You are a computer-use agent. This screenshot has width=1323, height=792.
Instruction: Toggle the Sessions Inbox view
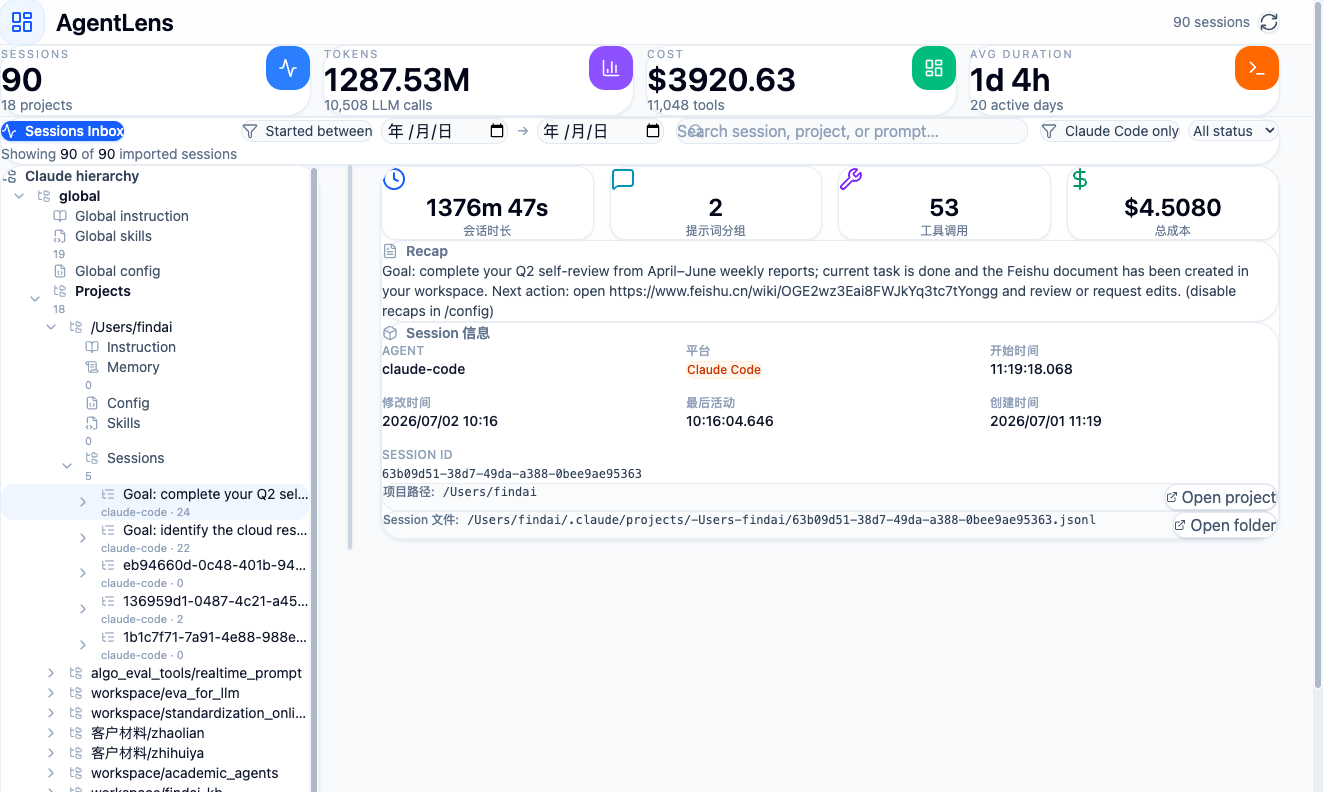pyautogui.click(x=63, y=131)
